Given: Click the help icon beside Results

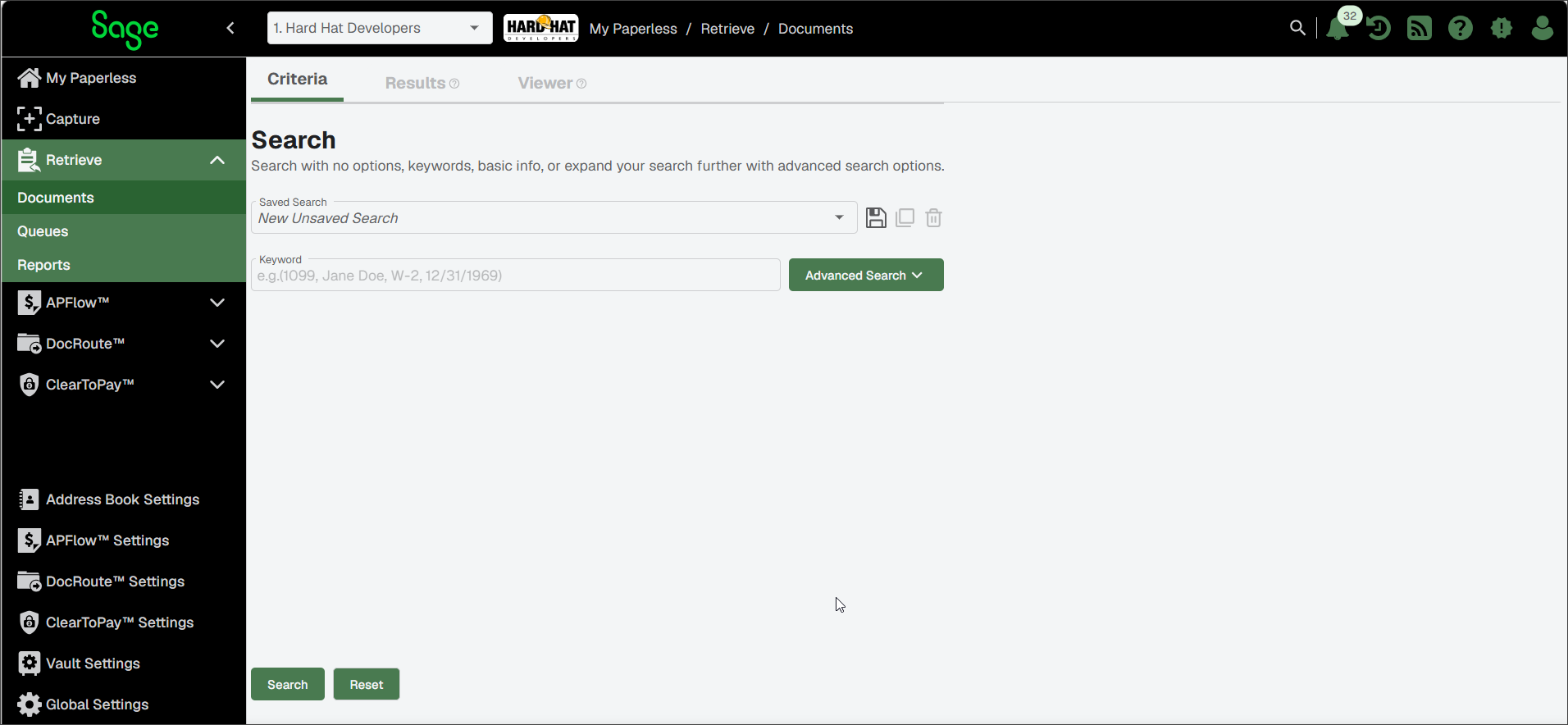Looking at the screenshot, I should pyautogui.click(x=454, y=84).
